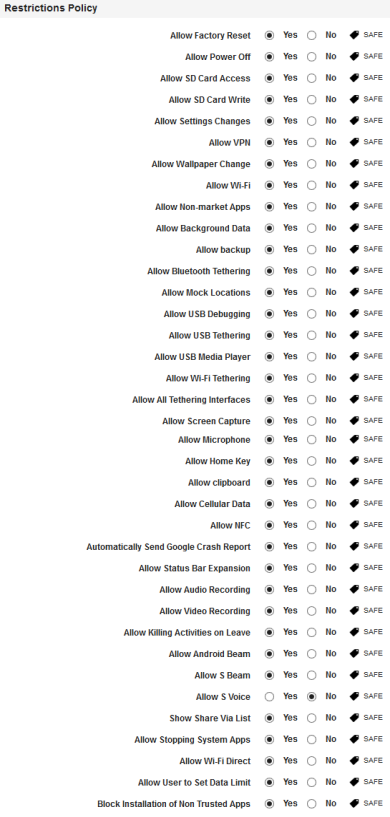
Task: Click the SAFE tag icon next to Allow Microphone
Action: coord(355,439)
